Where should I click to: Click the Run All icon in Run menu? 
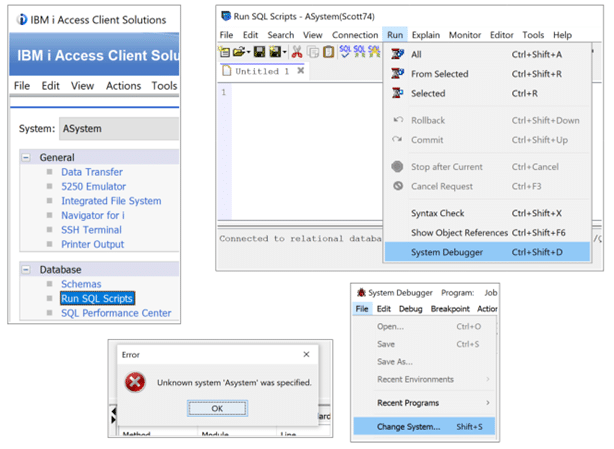(398, 54)
